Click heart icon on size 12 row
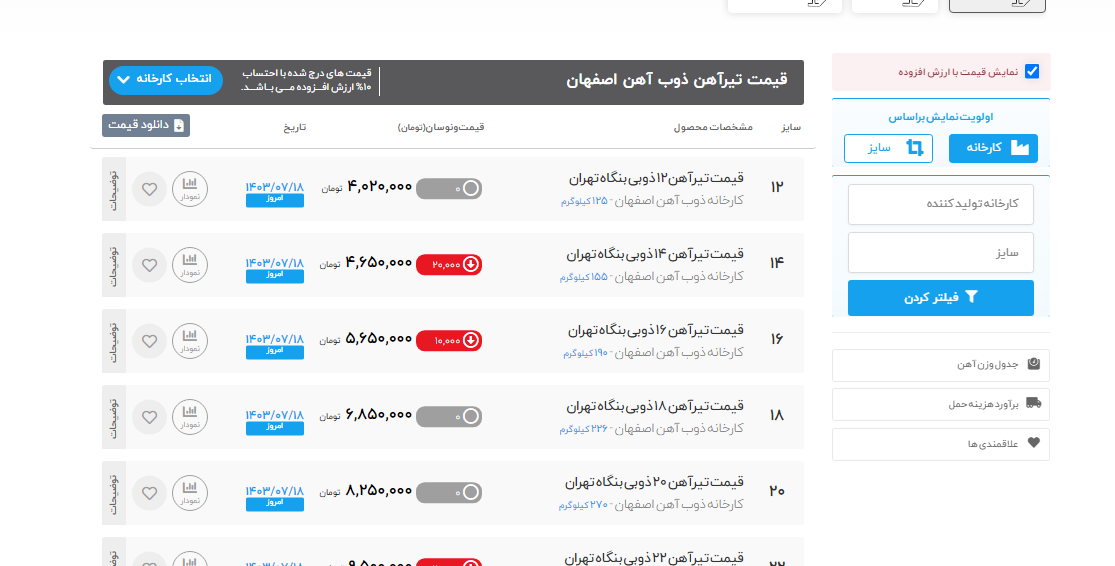1115x566 pixels. [149, 189]
